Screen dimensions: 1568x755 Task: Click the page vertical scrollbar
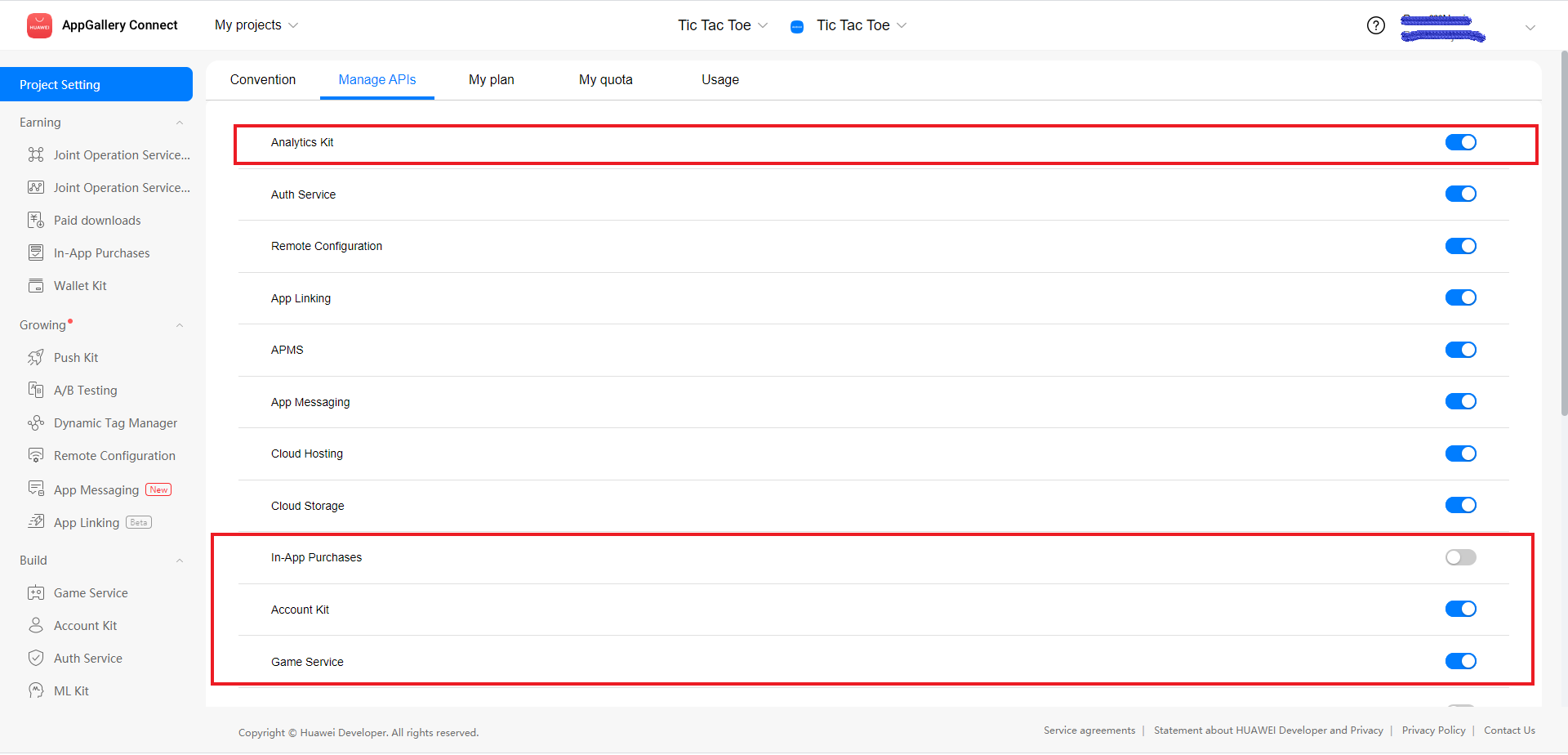click(1563, 245)
